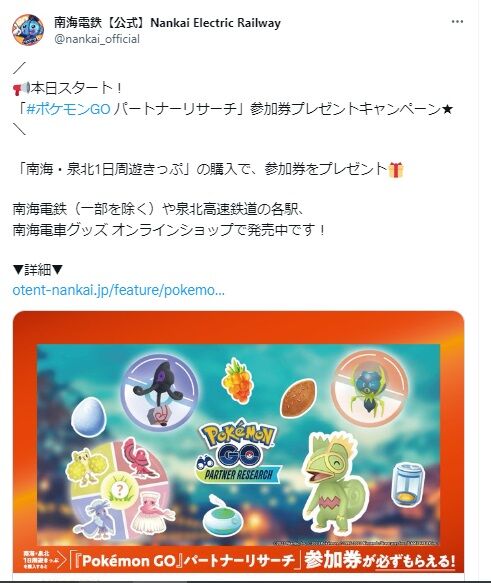
Task: Click the @nankai_official handle
Action: coord(97,39)
